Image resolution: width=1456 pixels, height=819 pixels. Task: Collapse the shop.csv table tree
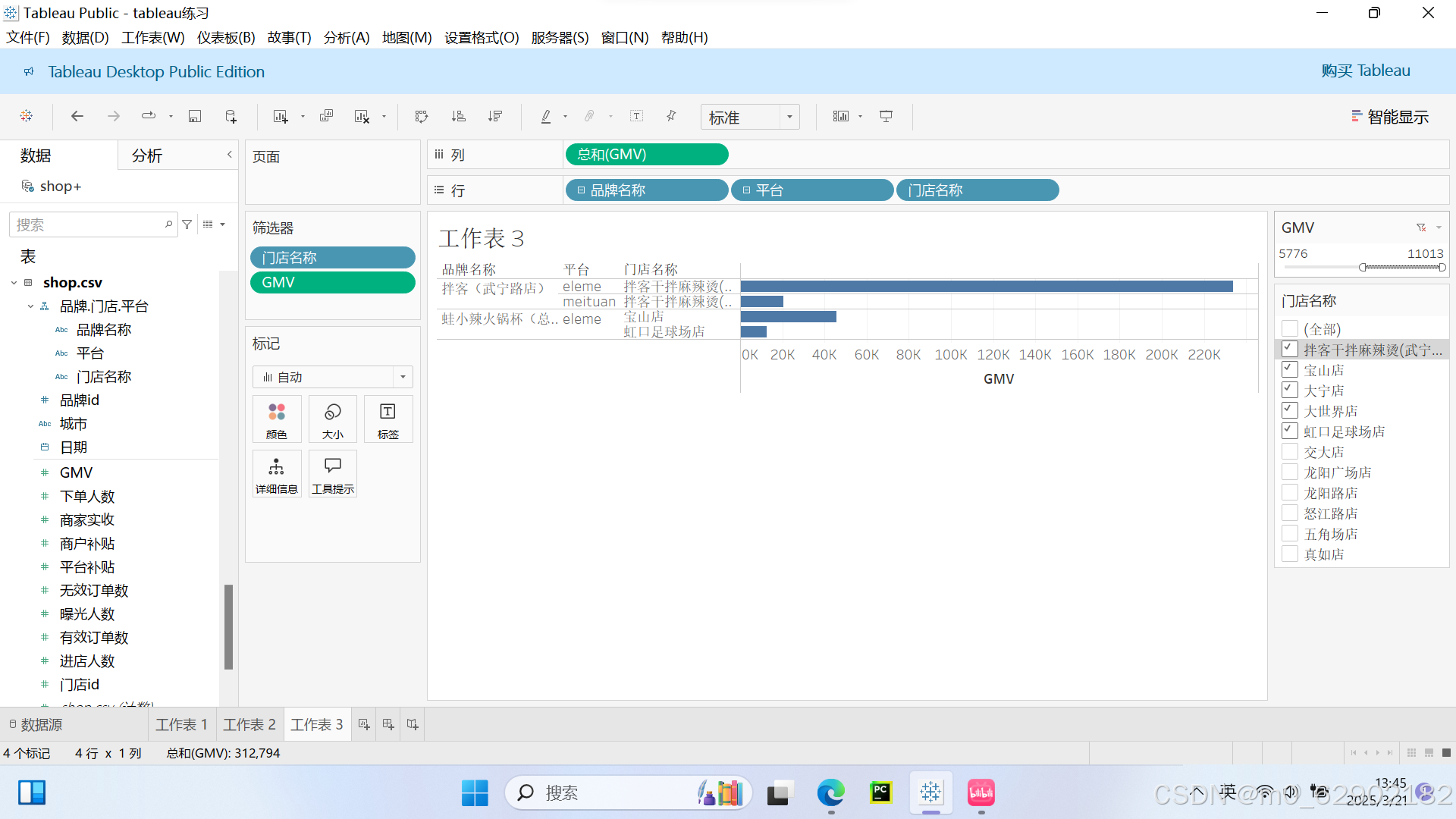tap(14, 283)
